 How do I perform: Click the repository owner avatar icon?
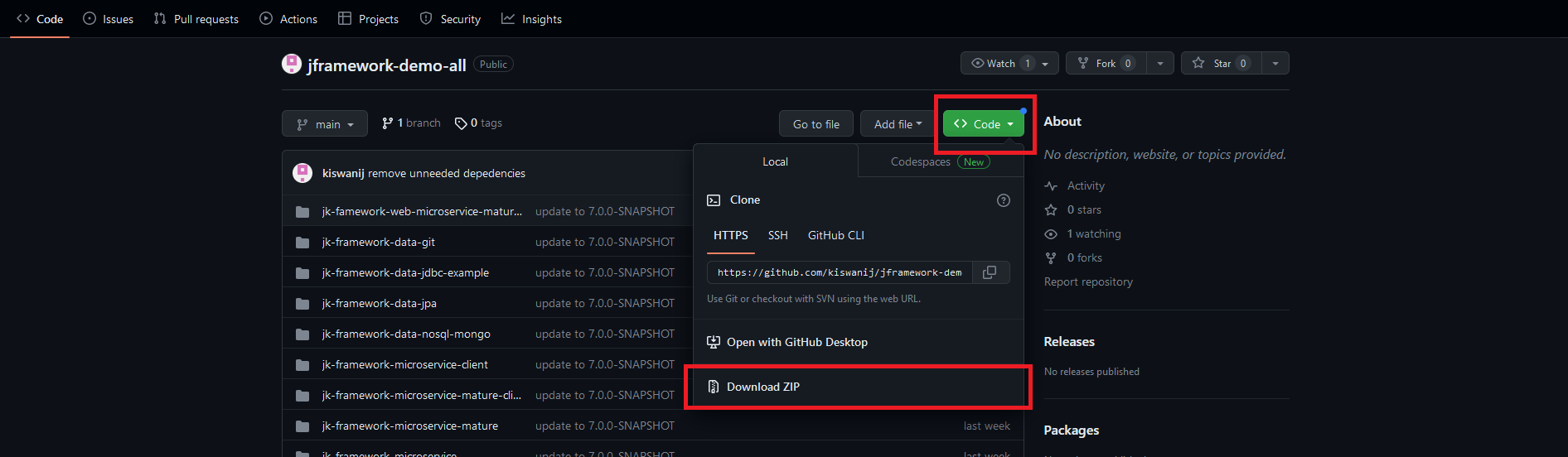(x=292, y=64)
